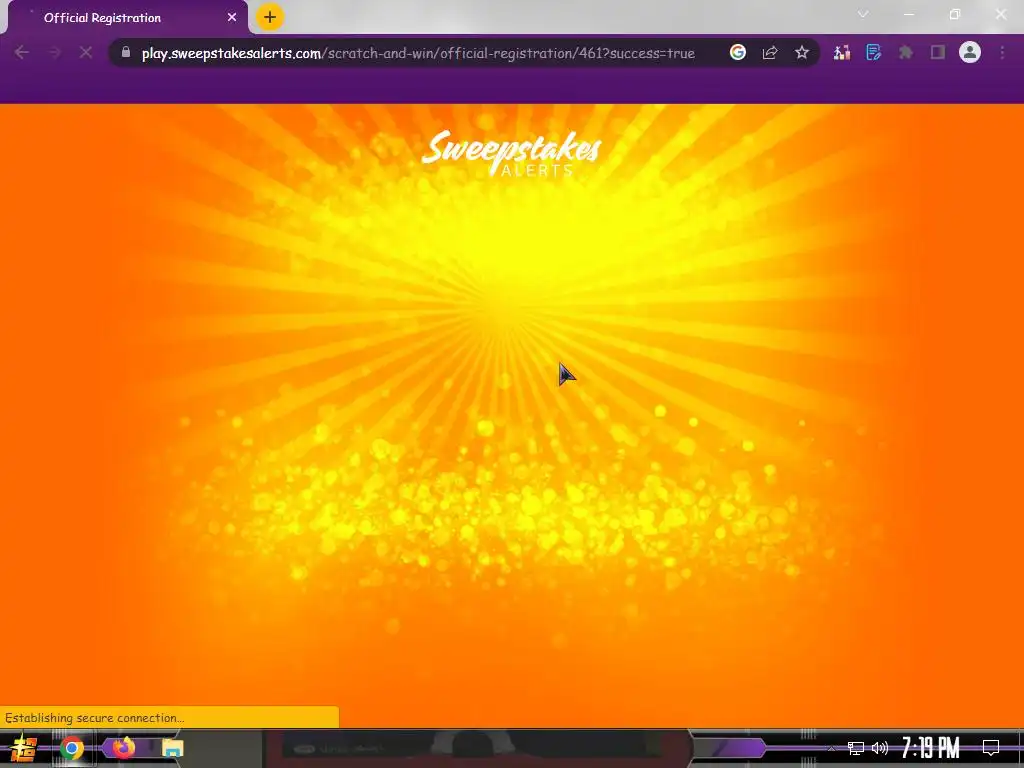
Task: Open Chrome's three-dot menu
Action: click(x=1002, y=53)
